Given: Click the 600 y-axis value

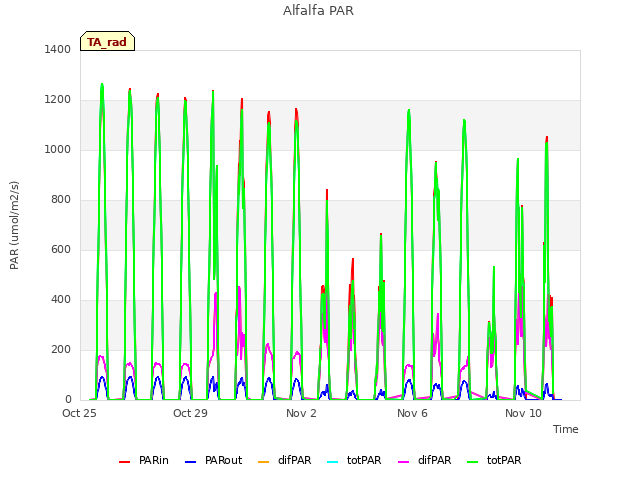Looking at the screenshot, I should point(61,249).
